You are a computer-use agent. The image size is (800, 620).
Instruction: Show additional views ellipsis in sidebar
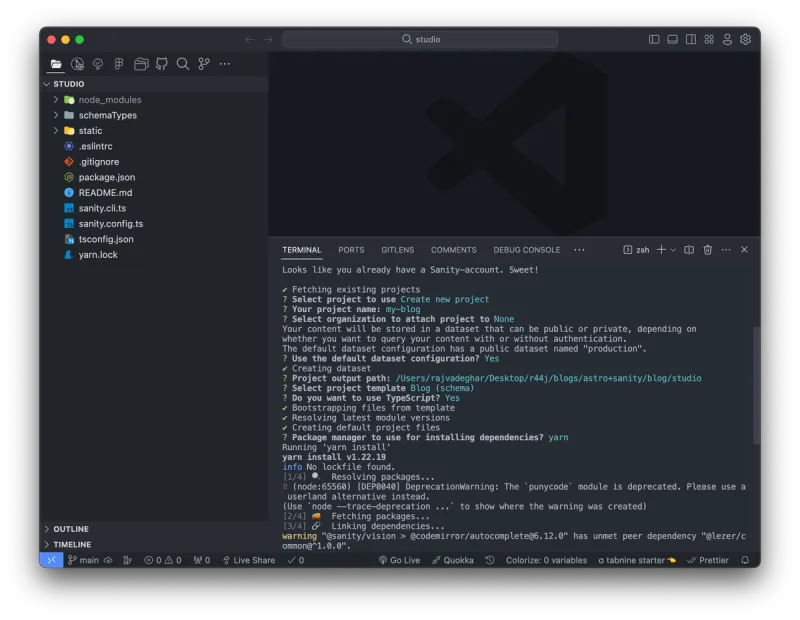tap(224, 64)
